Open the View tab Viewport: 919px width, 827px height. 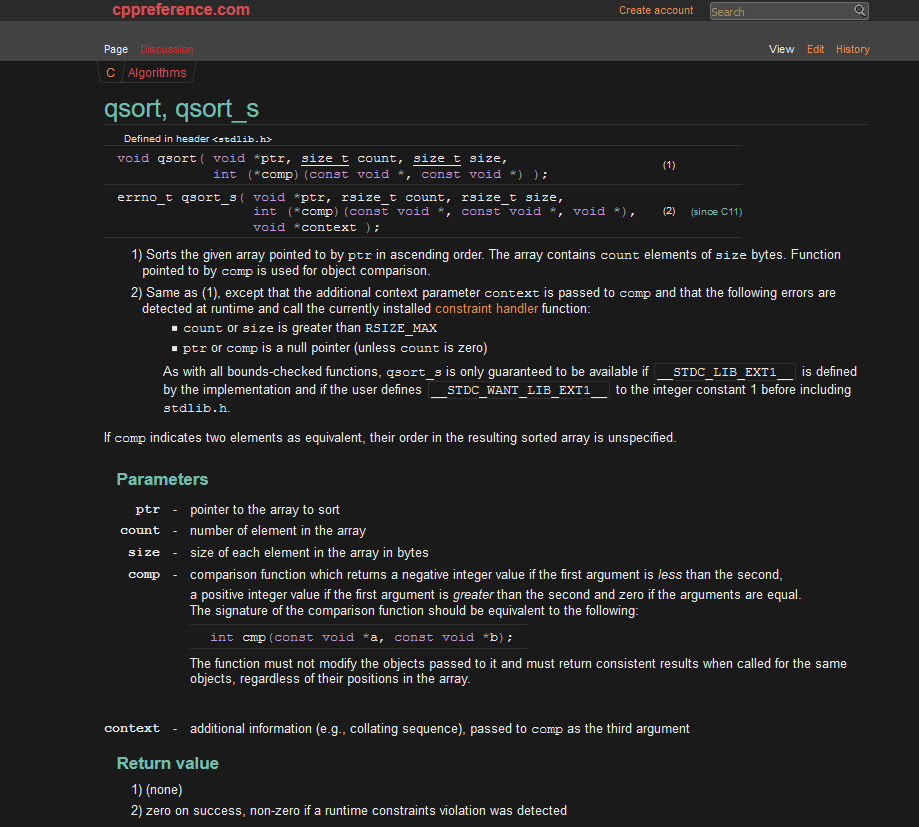click(x=781, y=48)
